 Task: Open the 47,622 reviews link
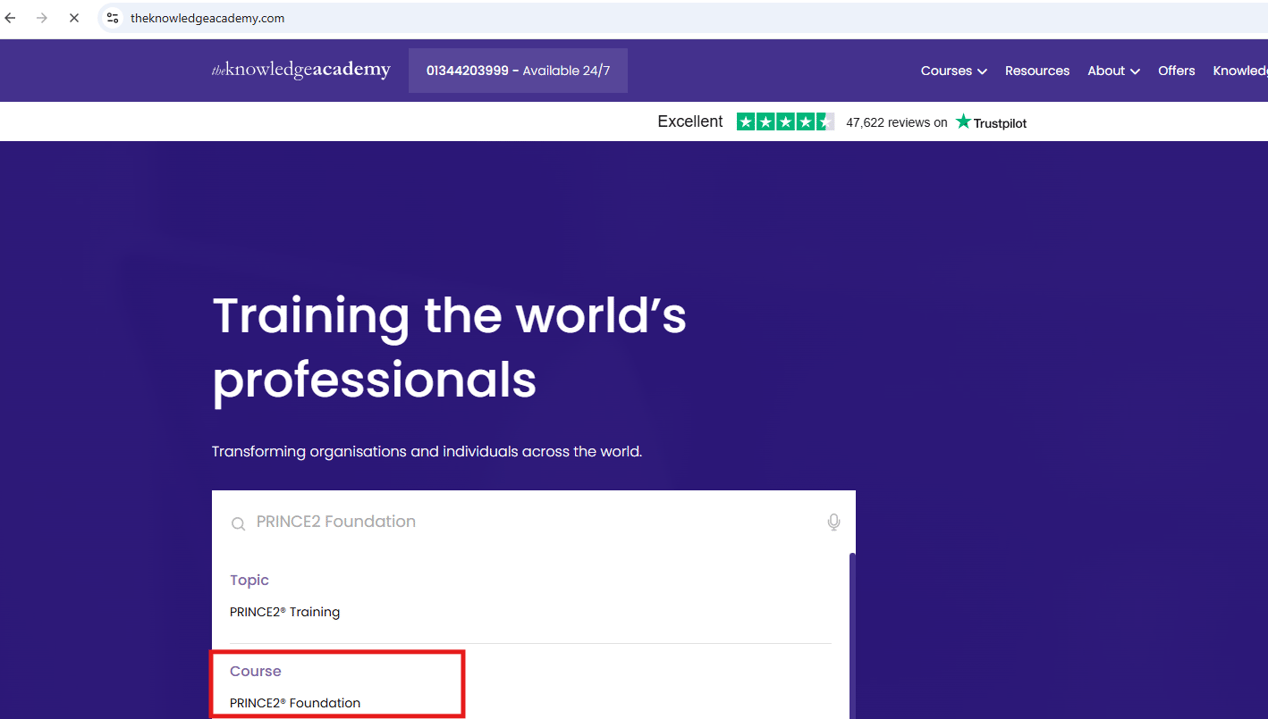pos(897,123)
